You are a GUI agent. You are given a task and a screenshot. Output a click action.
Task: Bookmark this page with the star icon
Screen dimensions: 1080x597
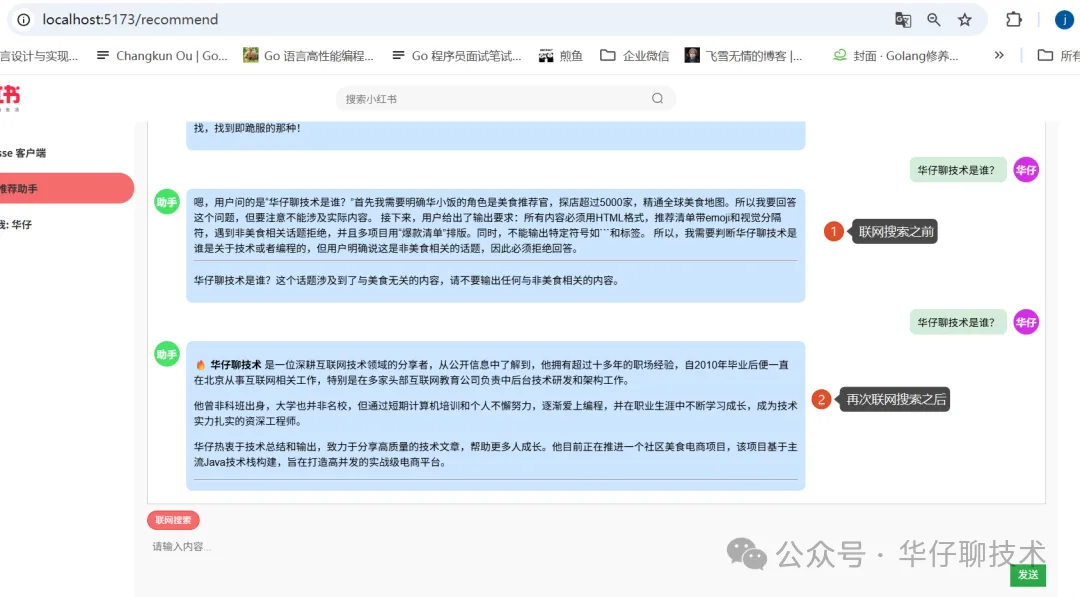tap(964, 20)
